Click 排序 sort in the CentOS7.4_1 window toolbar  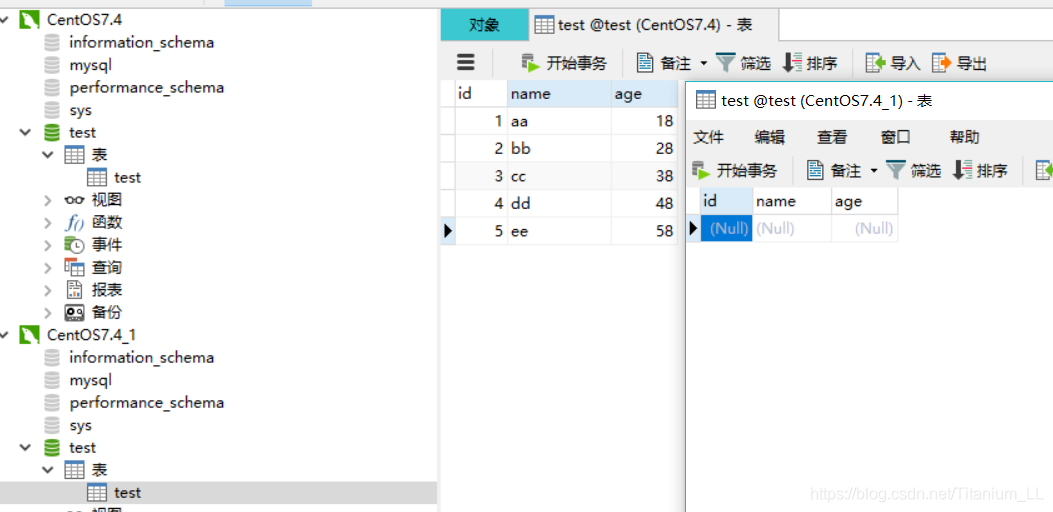(980, 171)
